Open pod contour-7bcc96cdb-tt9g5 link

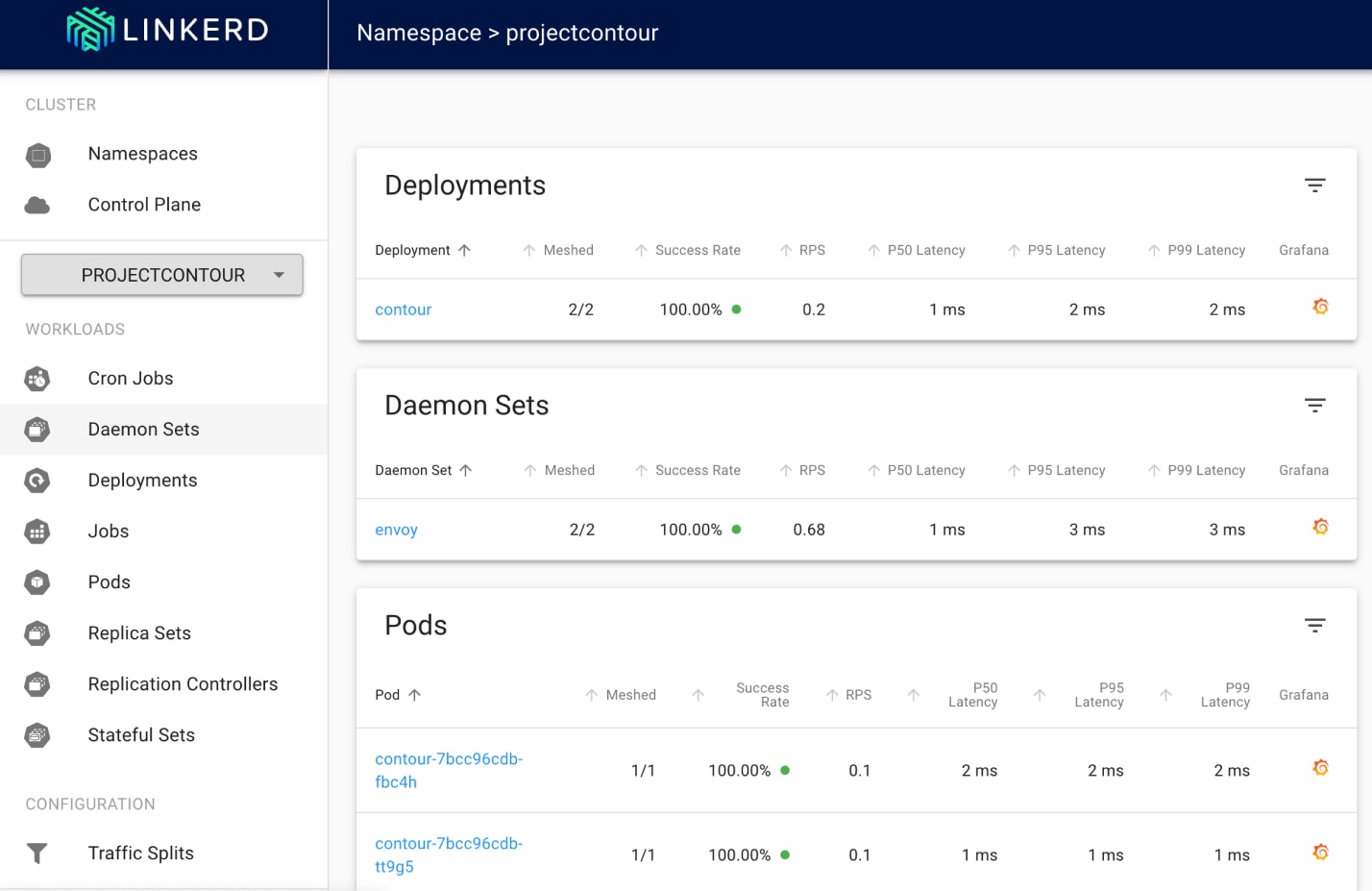coord(448,854)
